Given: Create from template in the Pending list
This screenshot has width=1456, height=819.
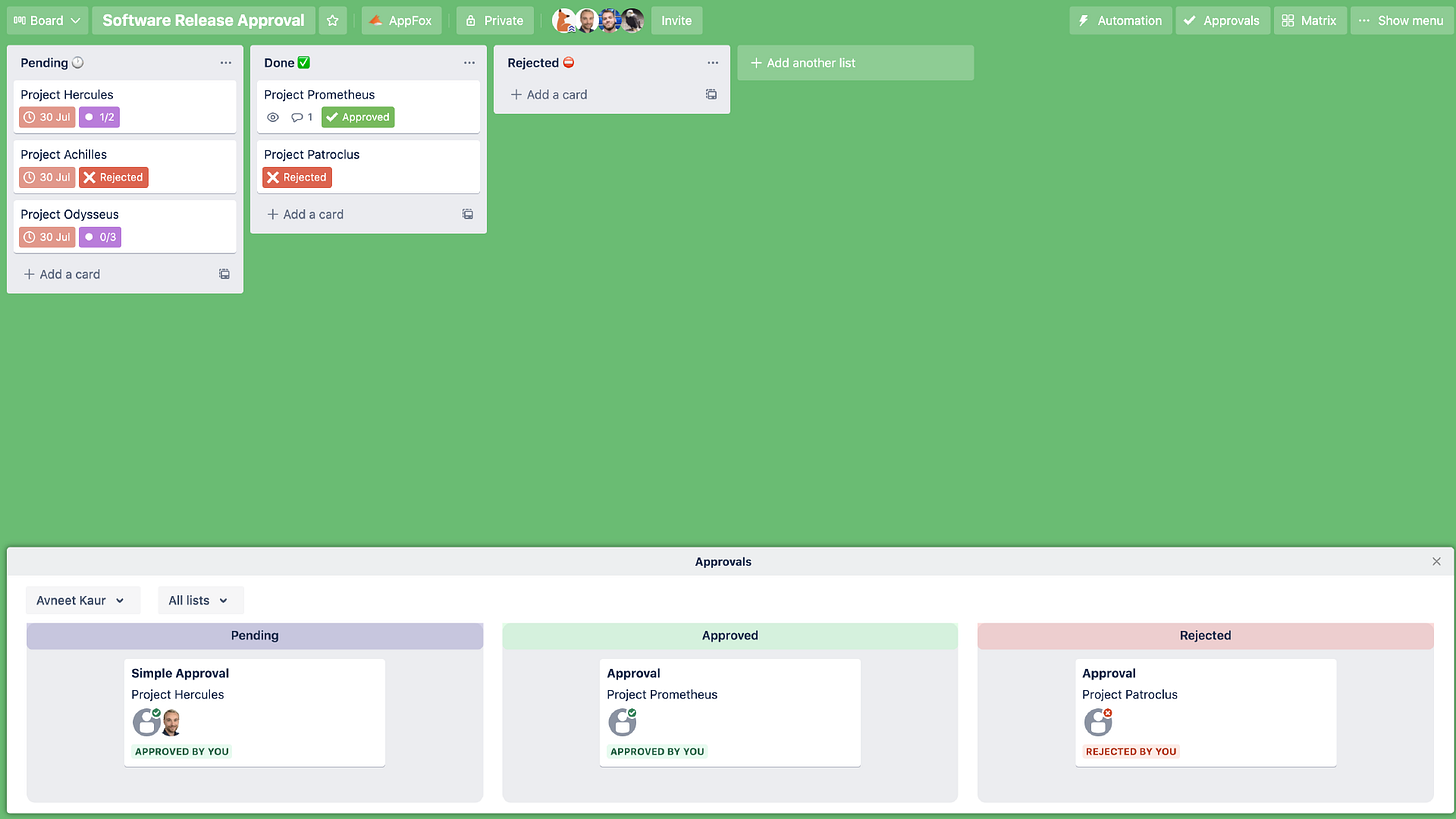Looking at the screenshot, I should [224, 274].
